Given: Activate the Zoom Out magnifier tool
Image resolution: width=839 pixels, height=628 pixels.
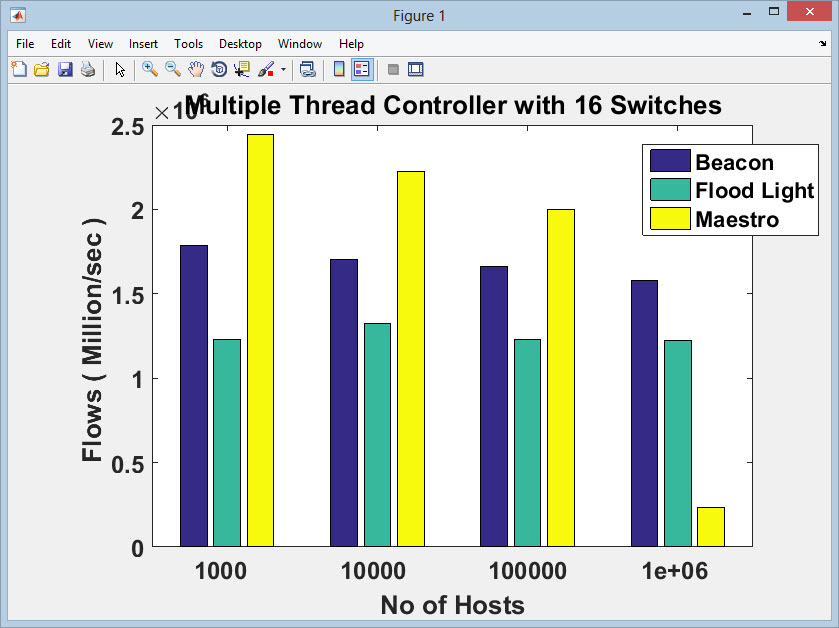Looking at the screenshot, I should [x=173, y=69].
